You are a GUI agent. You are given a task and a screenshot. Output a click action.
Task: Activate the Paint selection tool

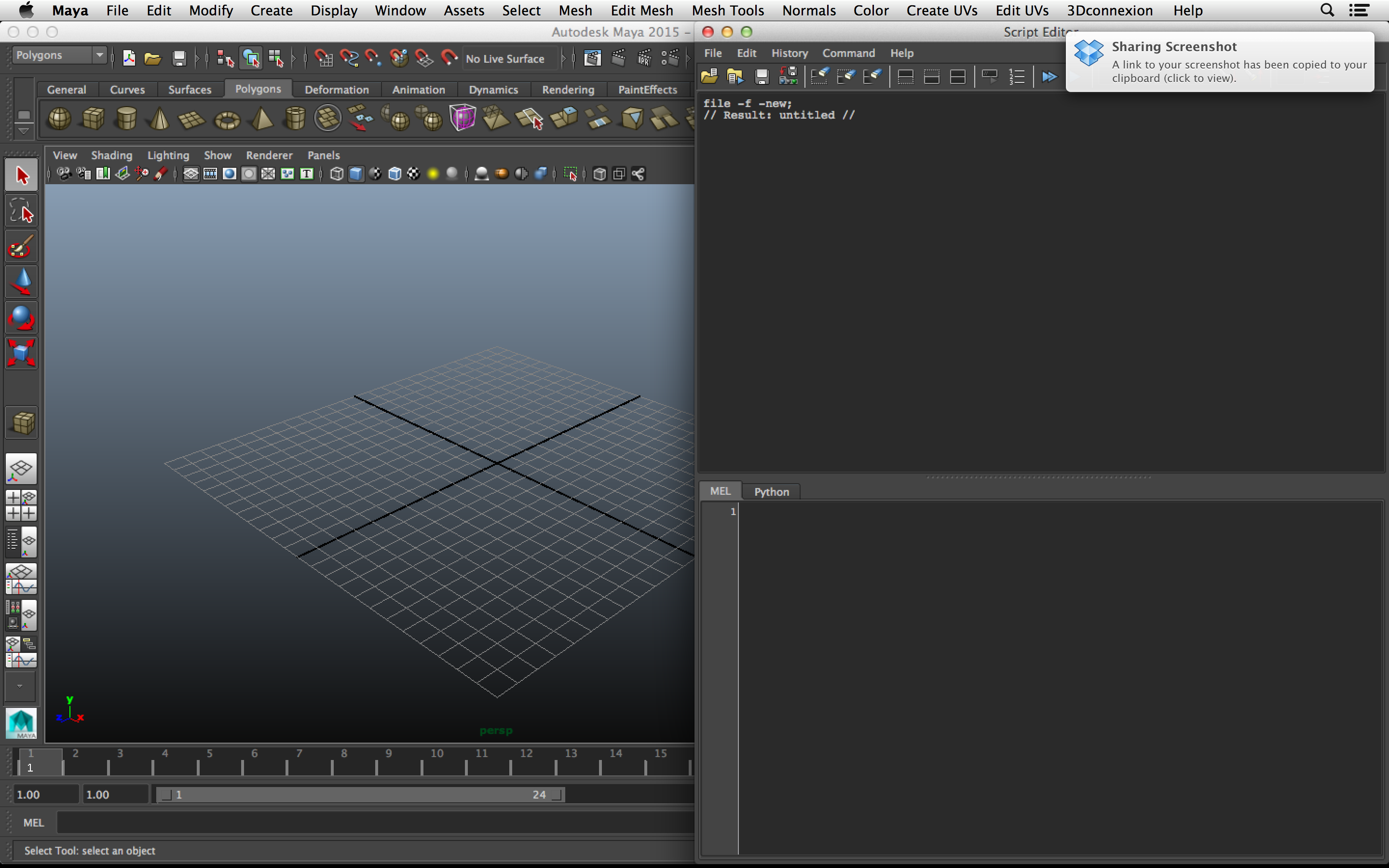click(x=22, y=246)
